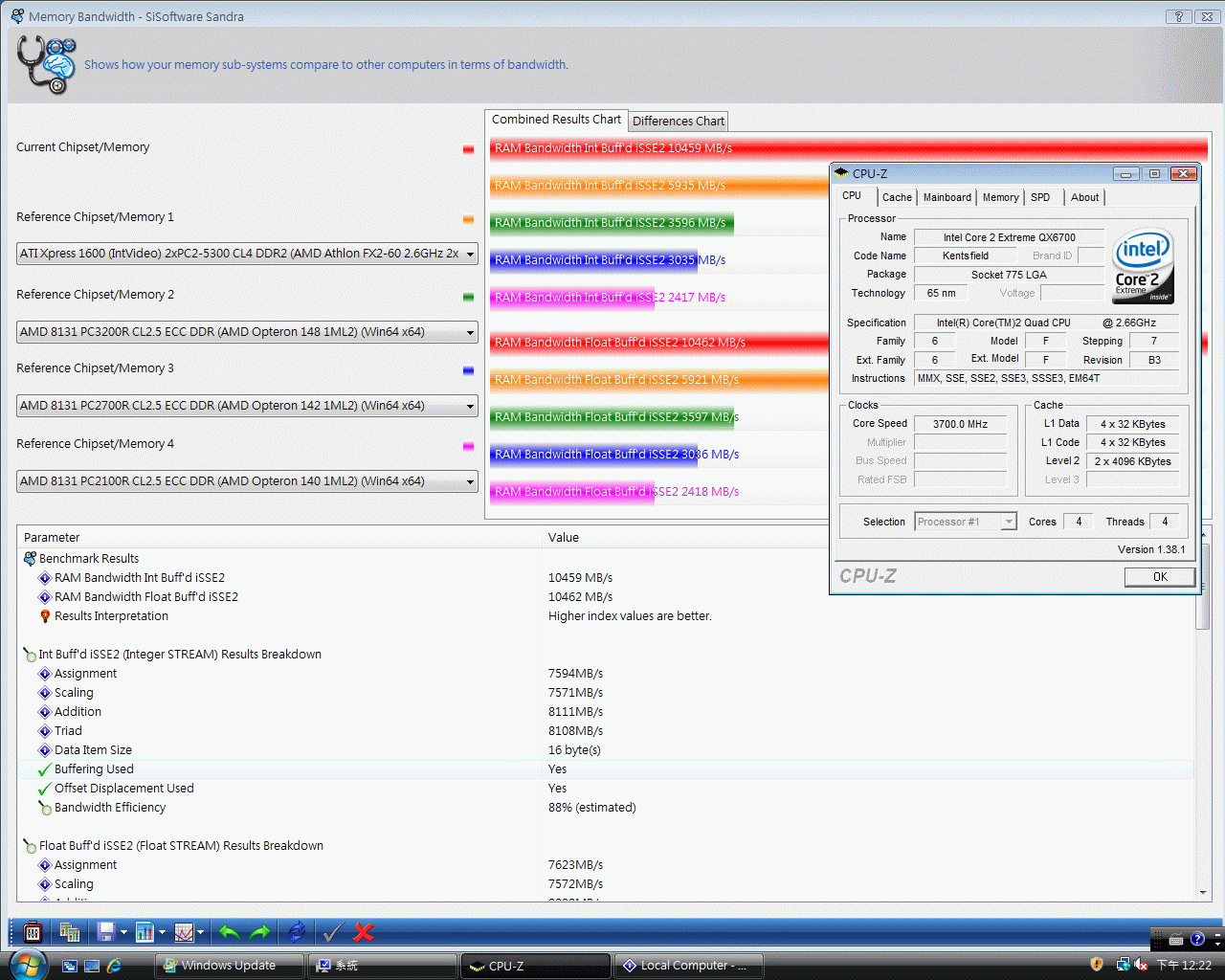The width and height of the screenshot is (1225, 980).
Task: Click the green back arrow icon
Action: click(x=229, y=931)
